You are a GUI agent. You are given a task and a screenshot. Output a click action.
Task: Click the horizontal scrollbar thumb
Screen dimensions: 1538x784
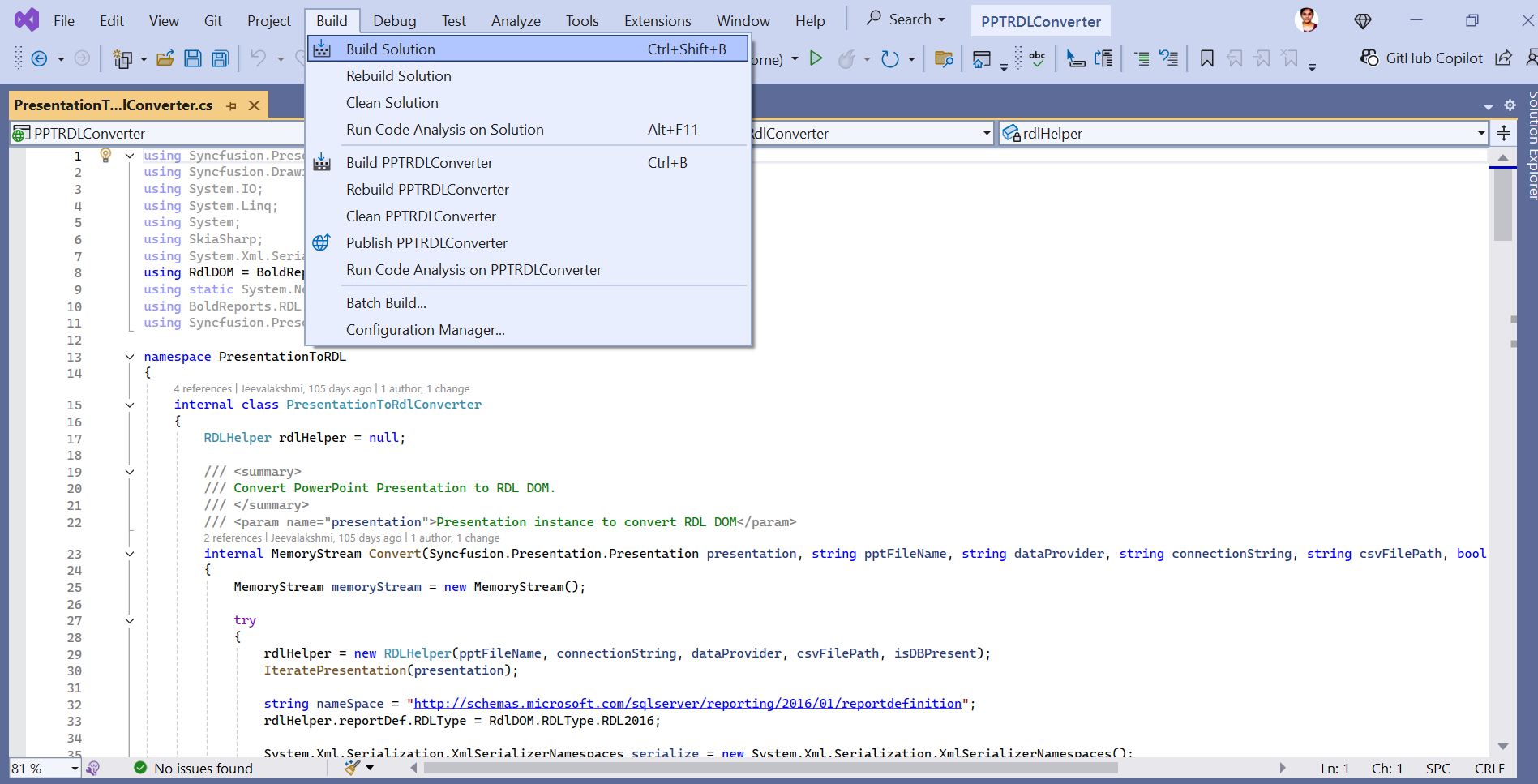click(x=771, y=768)
